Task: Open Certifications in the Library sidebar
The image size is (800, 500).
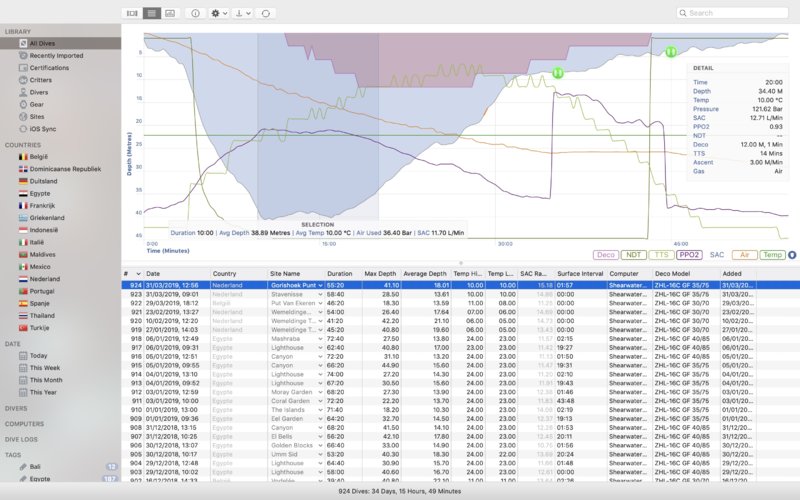Action: pos(48,67)
